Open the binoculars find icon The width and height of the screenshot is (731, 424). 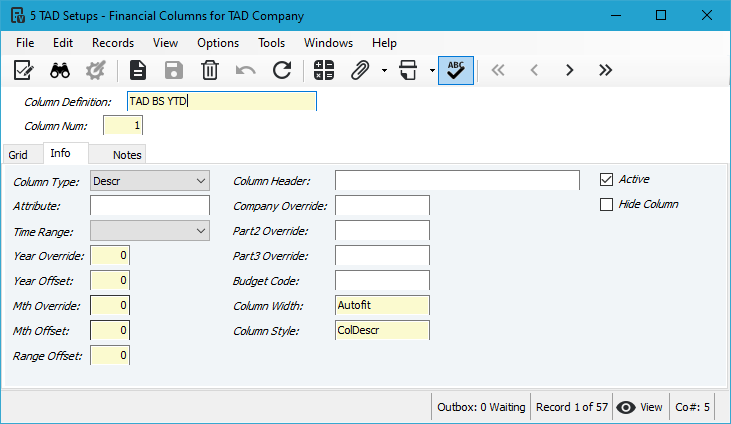point(60,70)
